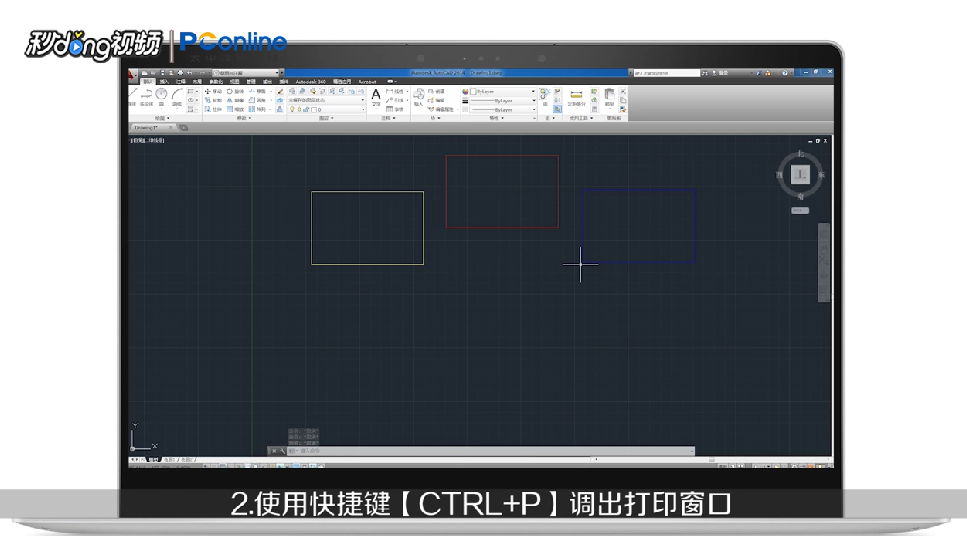Click the Linear dimension (线性) tool
Image resolution: width=967 pixels, height=536 pixels.
pos(394,91)
